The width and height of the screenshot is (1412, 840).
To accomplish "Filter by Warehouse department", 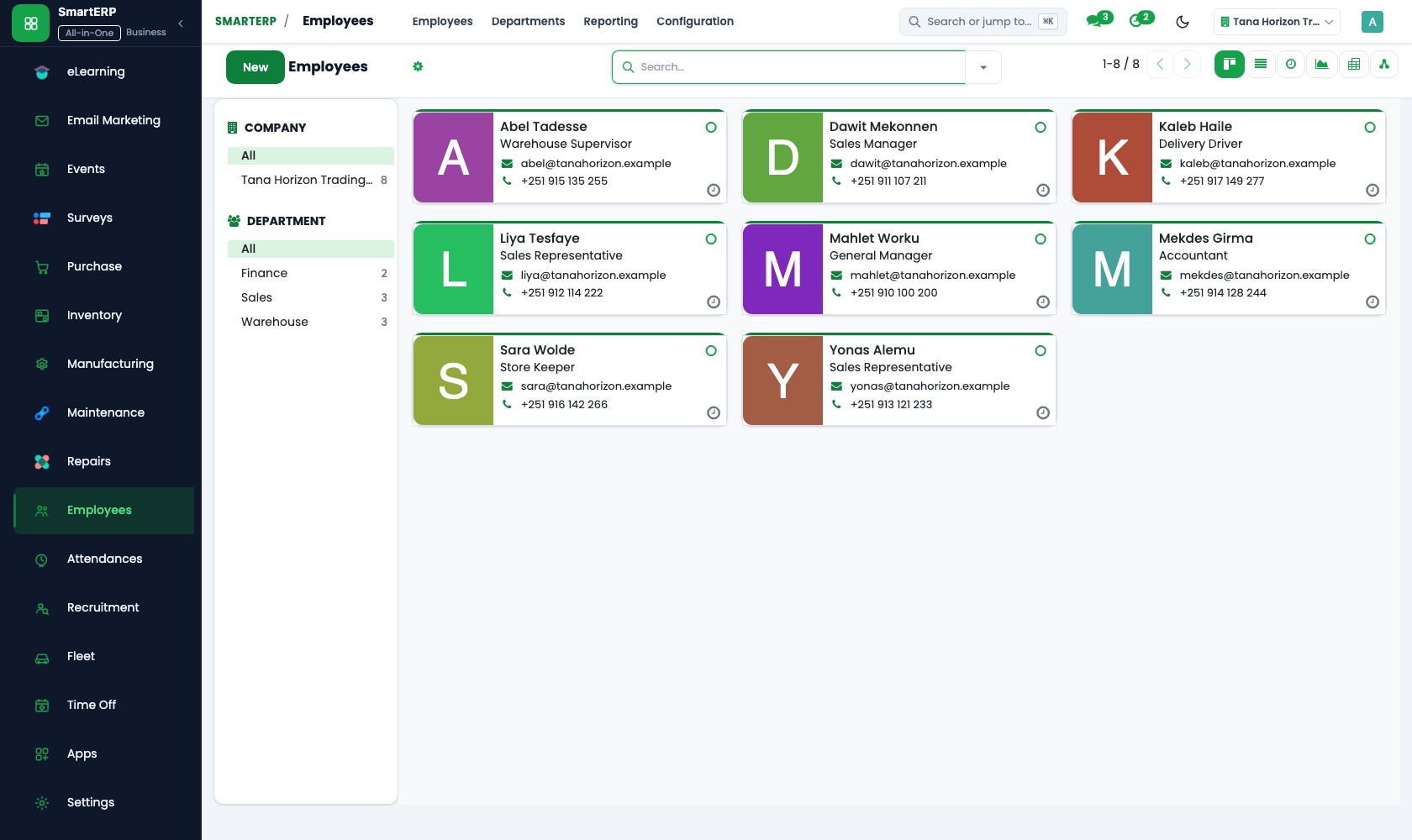I will [x=311, y=322].
